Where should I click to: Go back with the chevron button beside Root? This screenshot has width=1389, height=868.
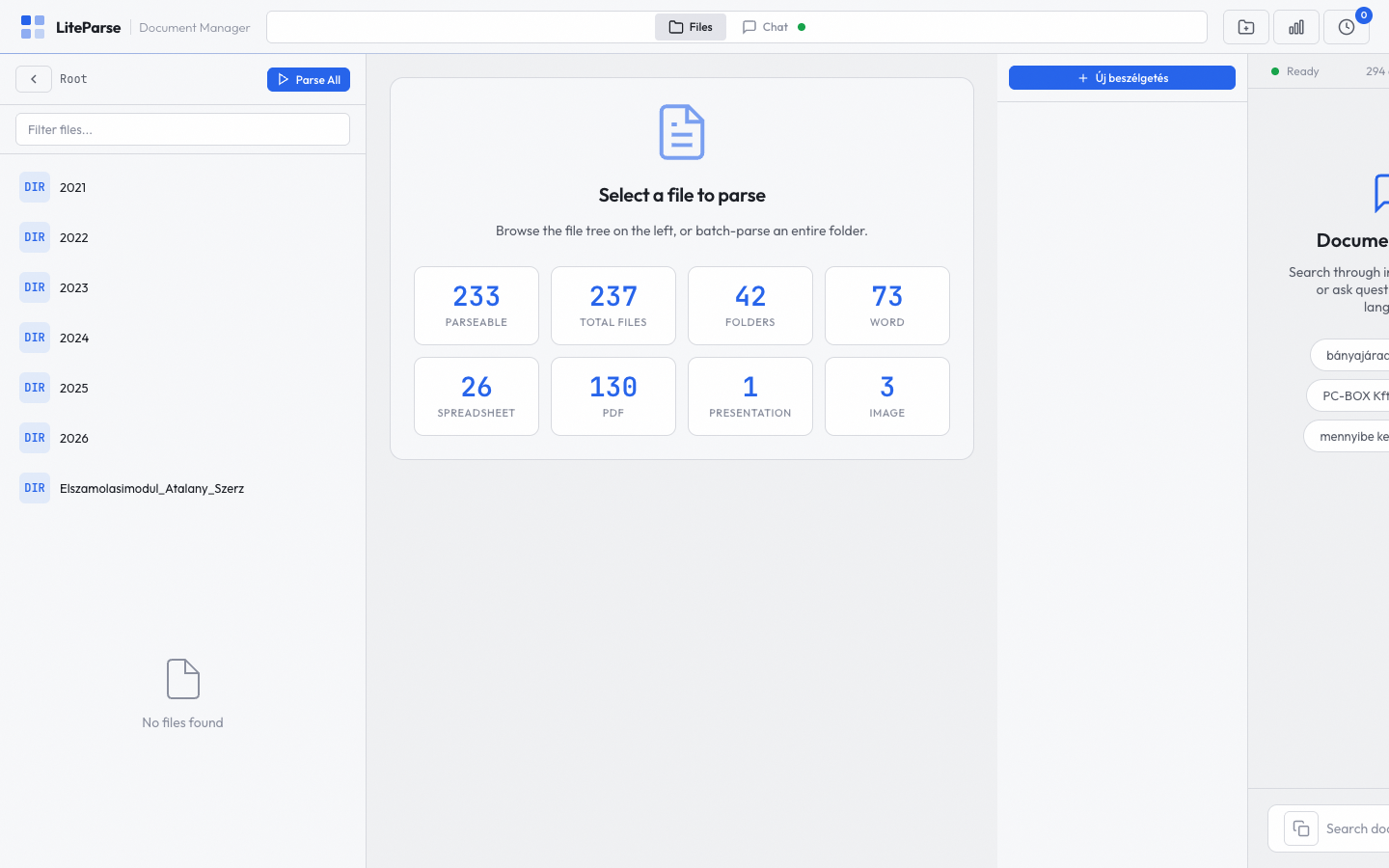click(x=34, y=79)
